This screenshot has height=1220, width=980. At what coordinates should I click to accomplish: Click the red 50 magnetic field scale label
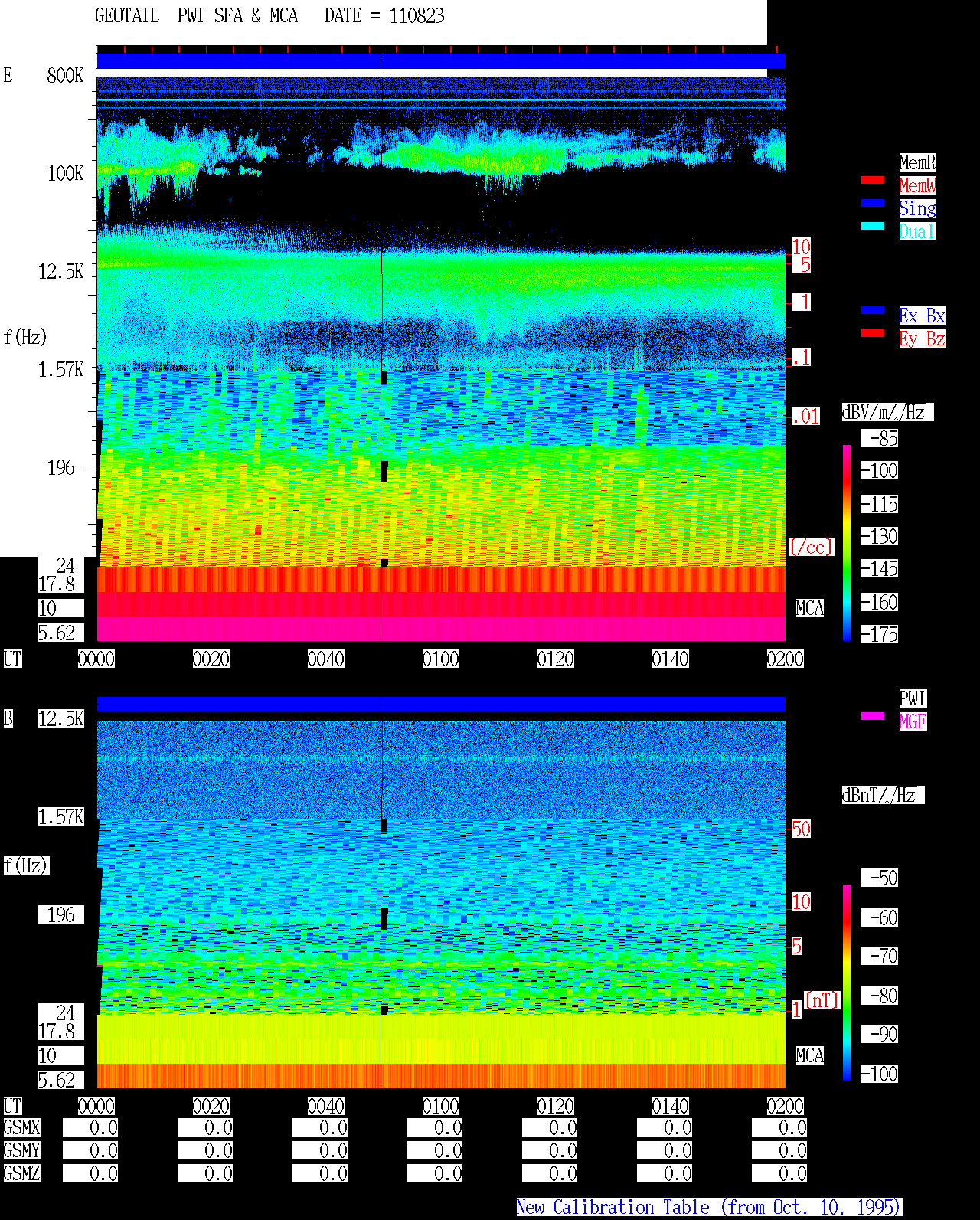pyautogui.click(x=801, y=829)
